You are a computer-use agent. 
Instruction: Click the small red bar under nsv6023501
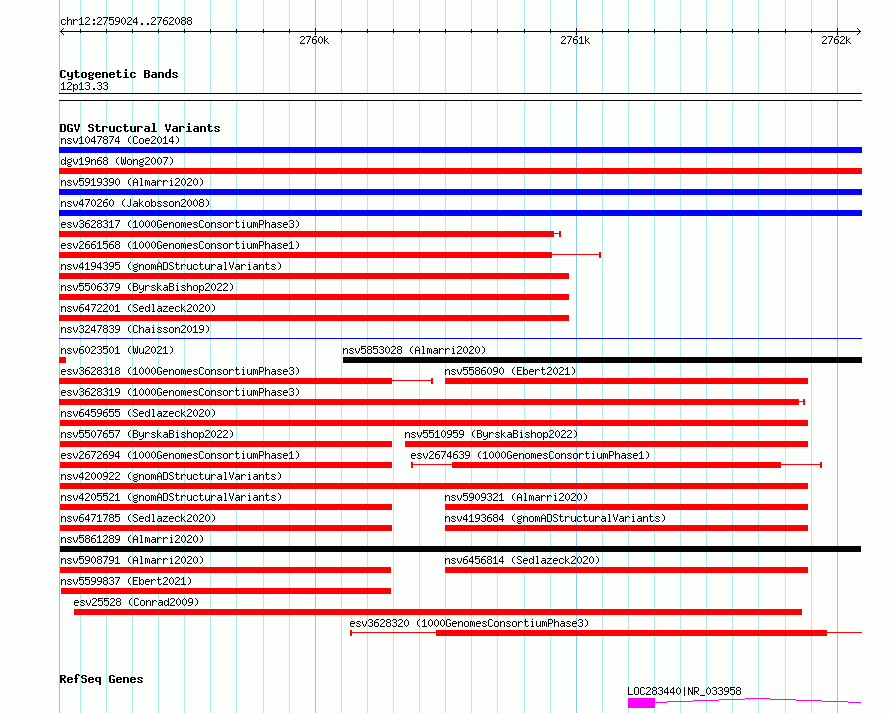pos(62,360)
